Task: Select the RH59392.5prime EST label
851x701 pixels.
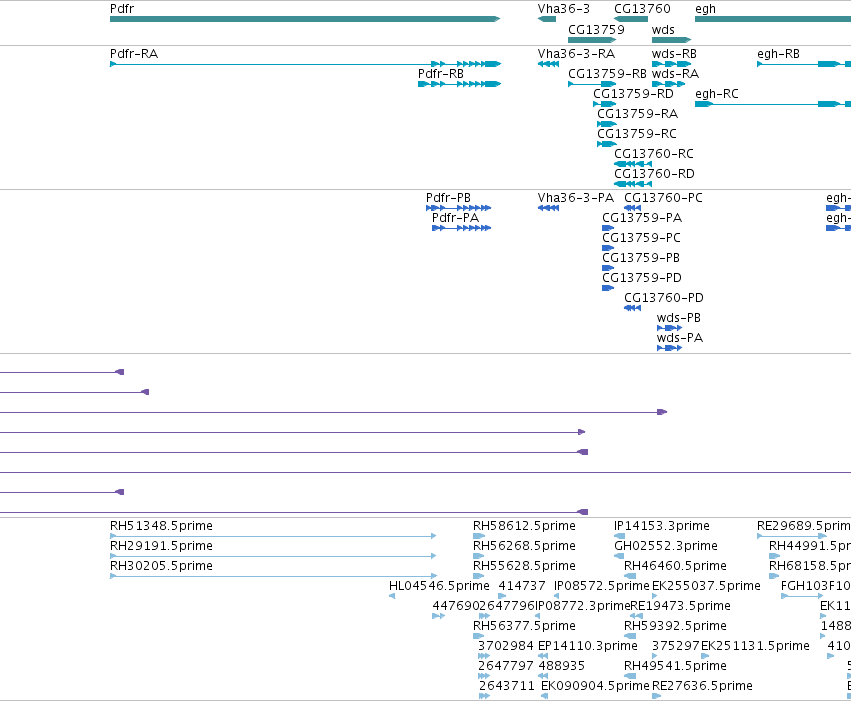Action: pos(675,626)
